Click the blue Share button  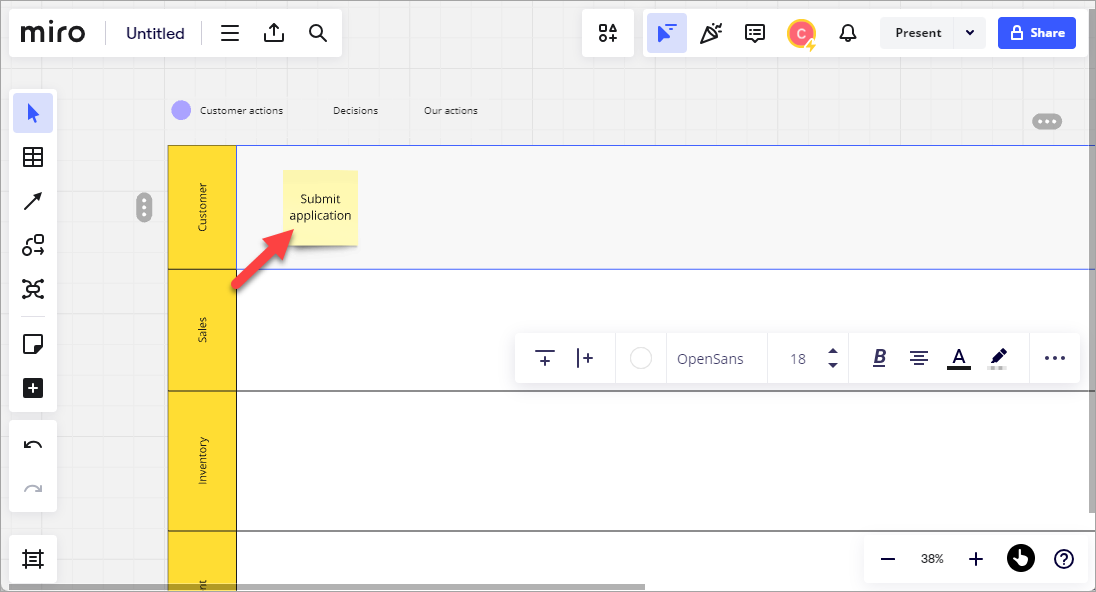click(1036, 33)
